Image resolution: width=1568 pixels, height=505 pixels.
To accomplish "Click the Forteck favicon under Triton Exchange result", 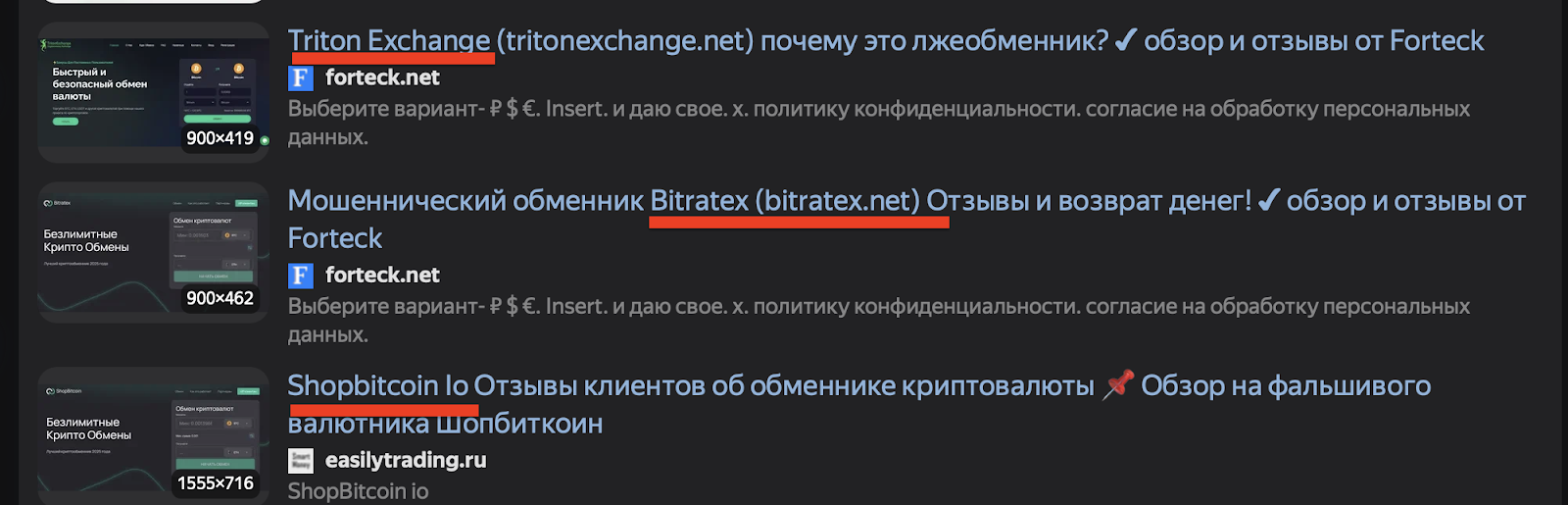I will (x=301, y=78).
